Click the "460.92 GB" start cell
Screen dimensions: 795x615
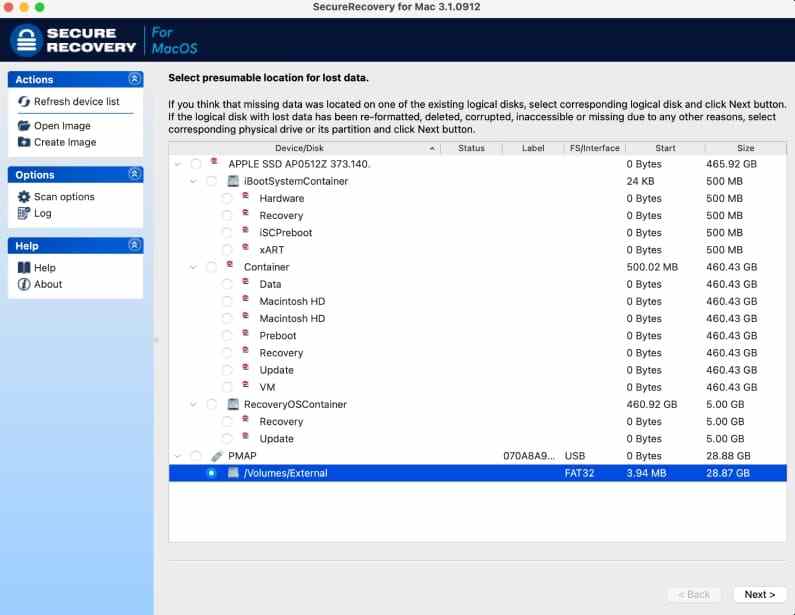[652, 404]
